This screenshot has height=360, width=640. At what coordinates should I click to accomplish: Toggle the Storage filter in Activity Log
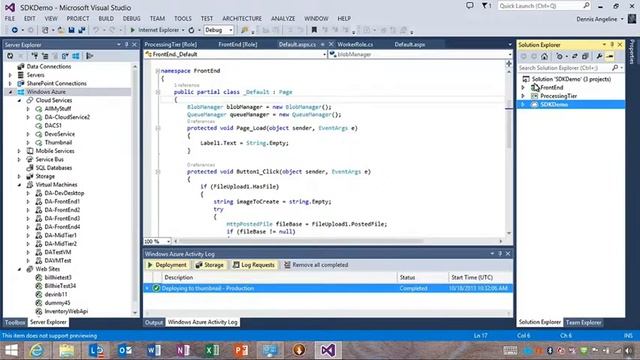[x=209, y=265]
